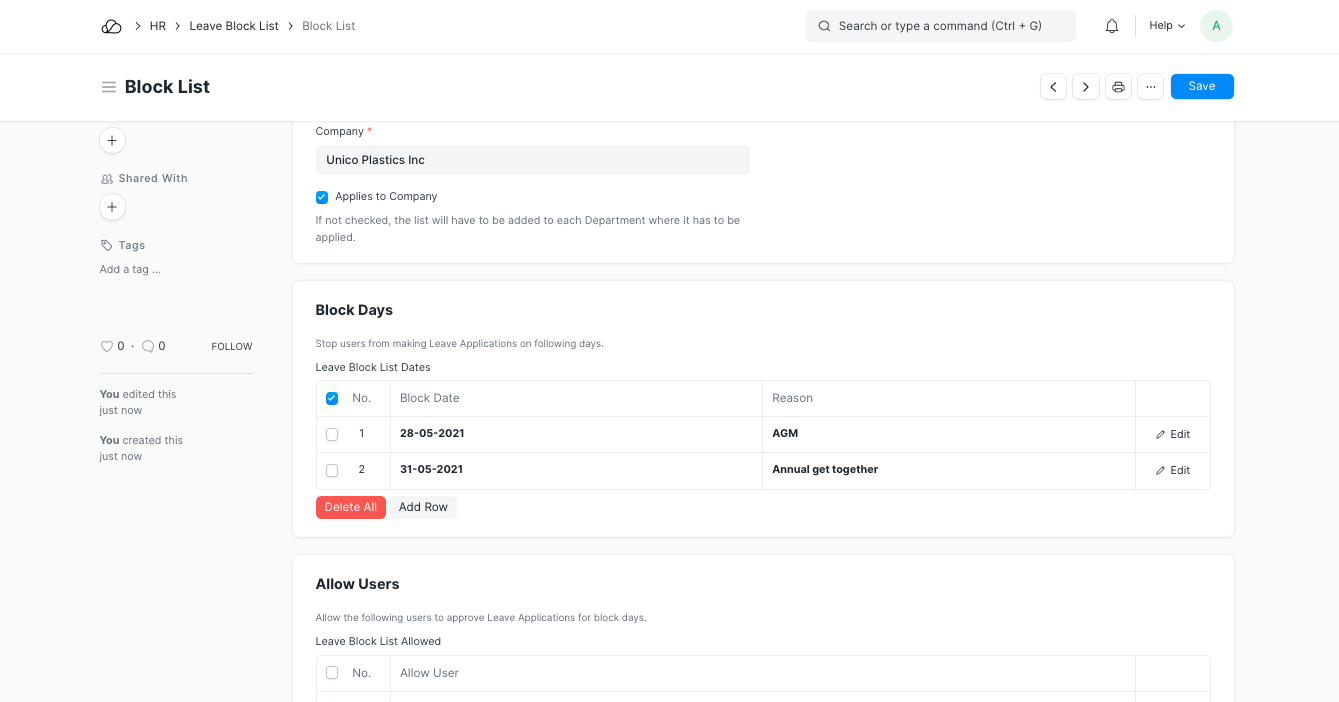This screenshot has height=702, width=1339.
Task: Open the user avatar menu
Action: click(1216, 26)
